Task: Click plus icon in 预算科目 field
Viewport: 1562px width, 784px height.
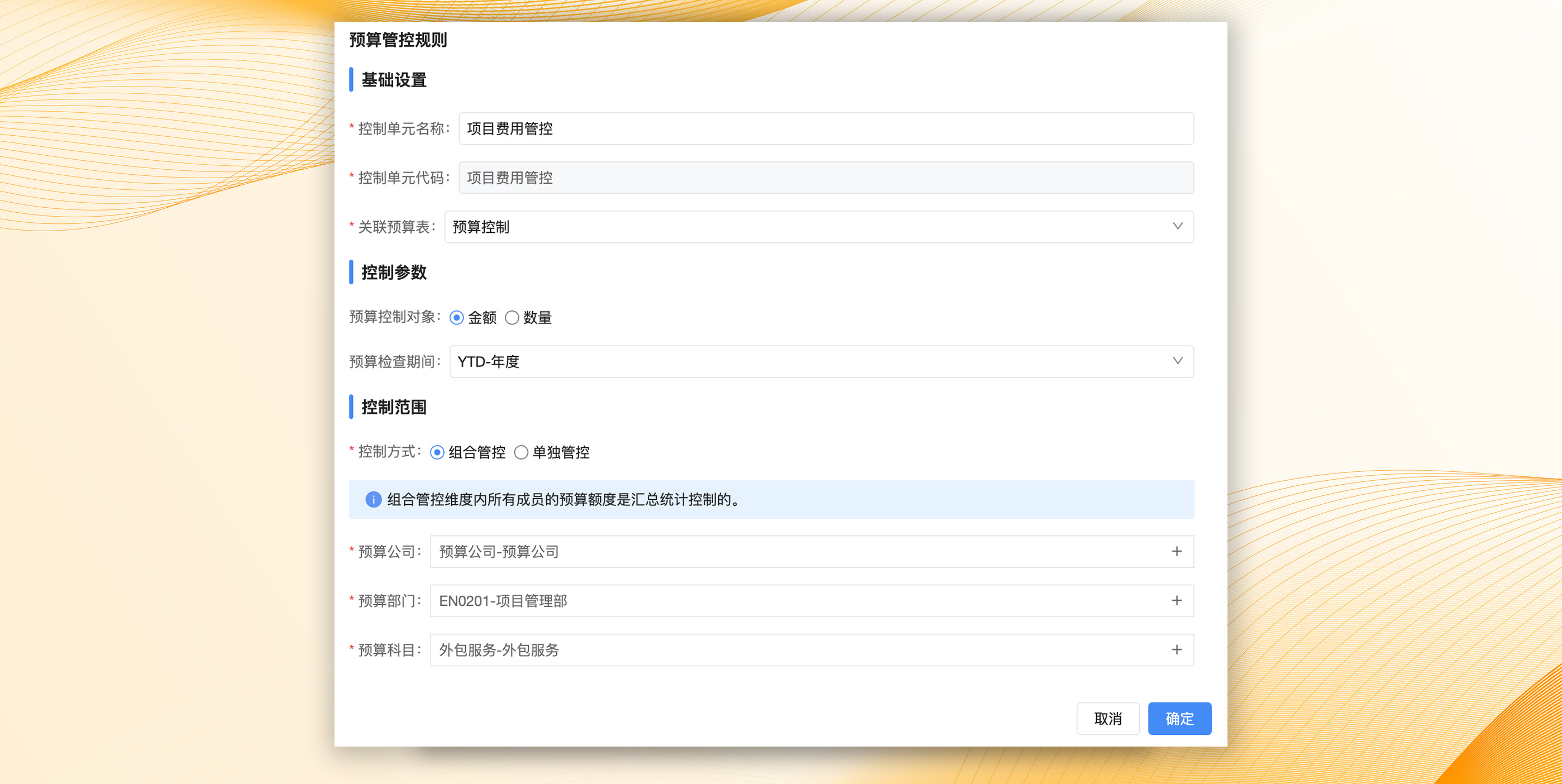Action: coord(1176,649)
